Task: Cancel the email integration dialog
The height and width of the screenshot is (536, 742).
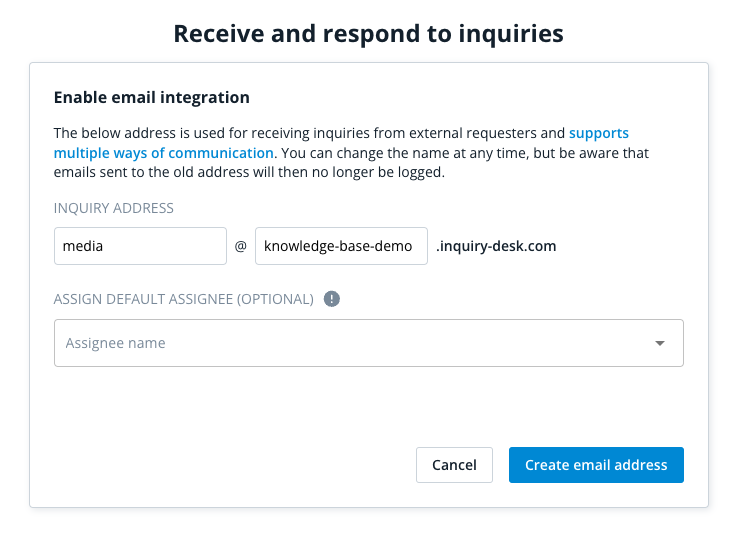Action: coord(454,465)
